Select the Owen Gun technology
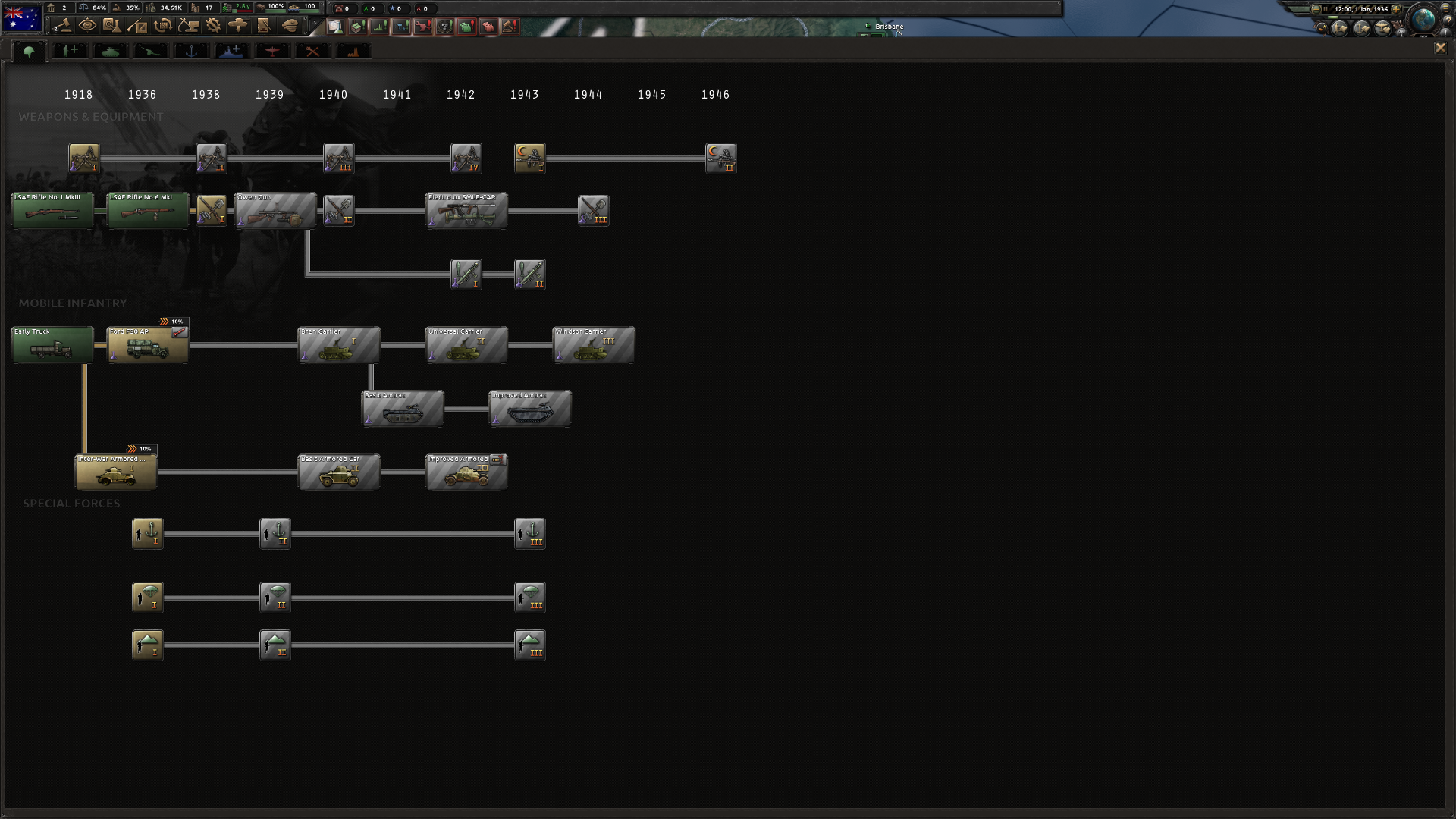Viewport: 1456px width, 819px height. 275,211
